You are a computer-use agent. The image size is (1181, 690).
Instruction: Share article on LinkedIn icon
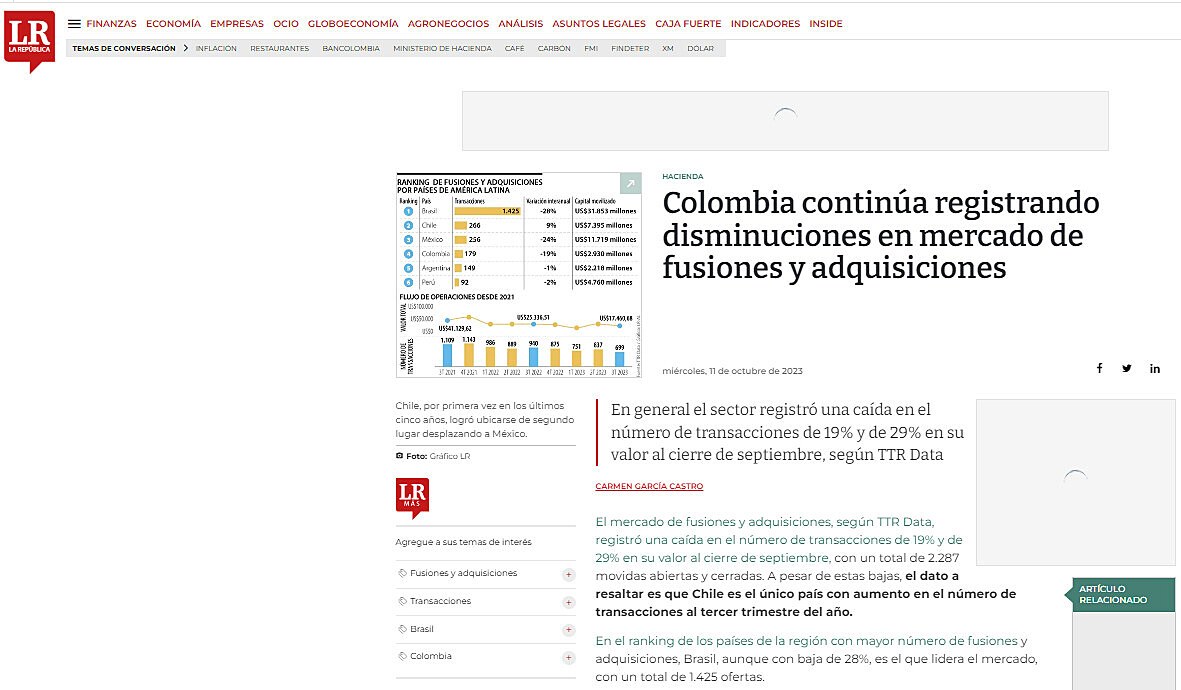(1155, 368)
